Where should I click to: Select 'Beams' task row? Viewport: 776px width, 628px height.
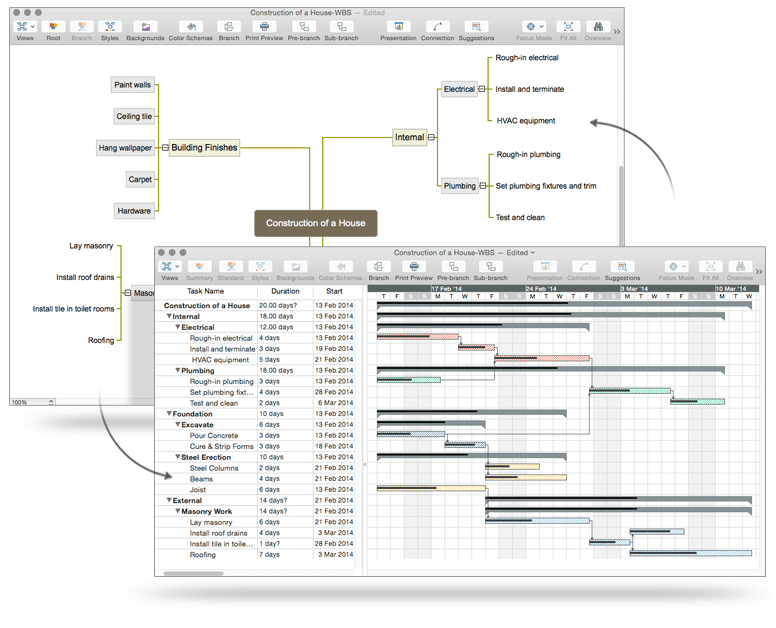(255, 479)
